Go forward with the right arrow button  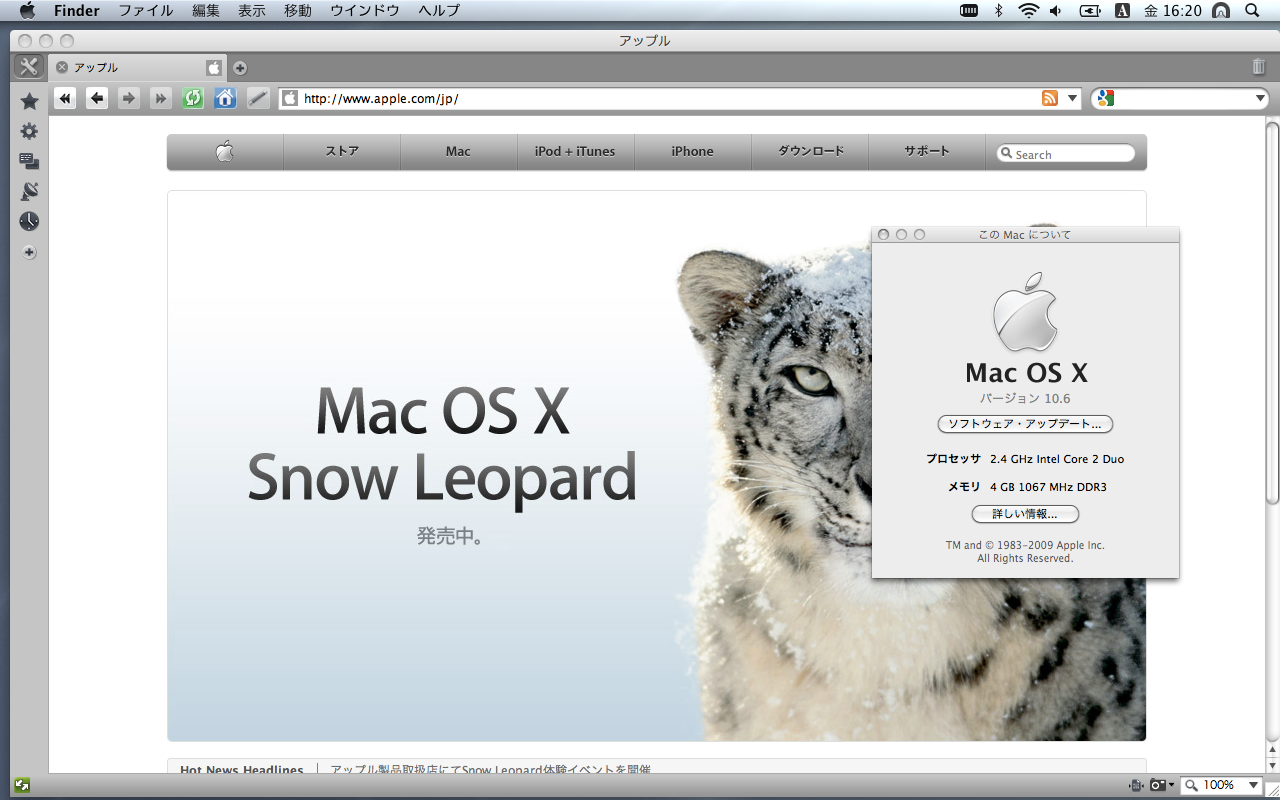[129, 98]
